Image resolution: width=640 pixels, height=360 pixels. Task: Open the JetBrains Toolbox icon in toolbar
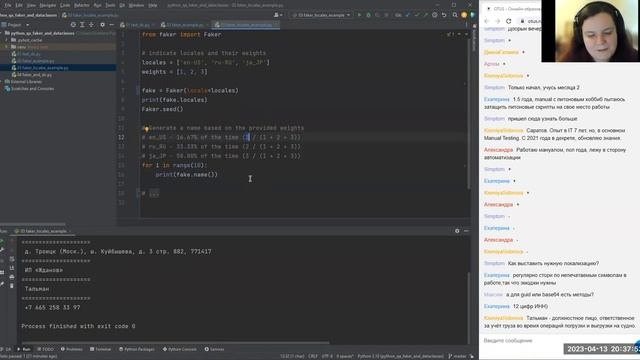pos(472,15)
